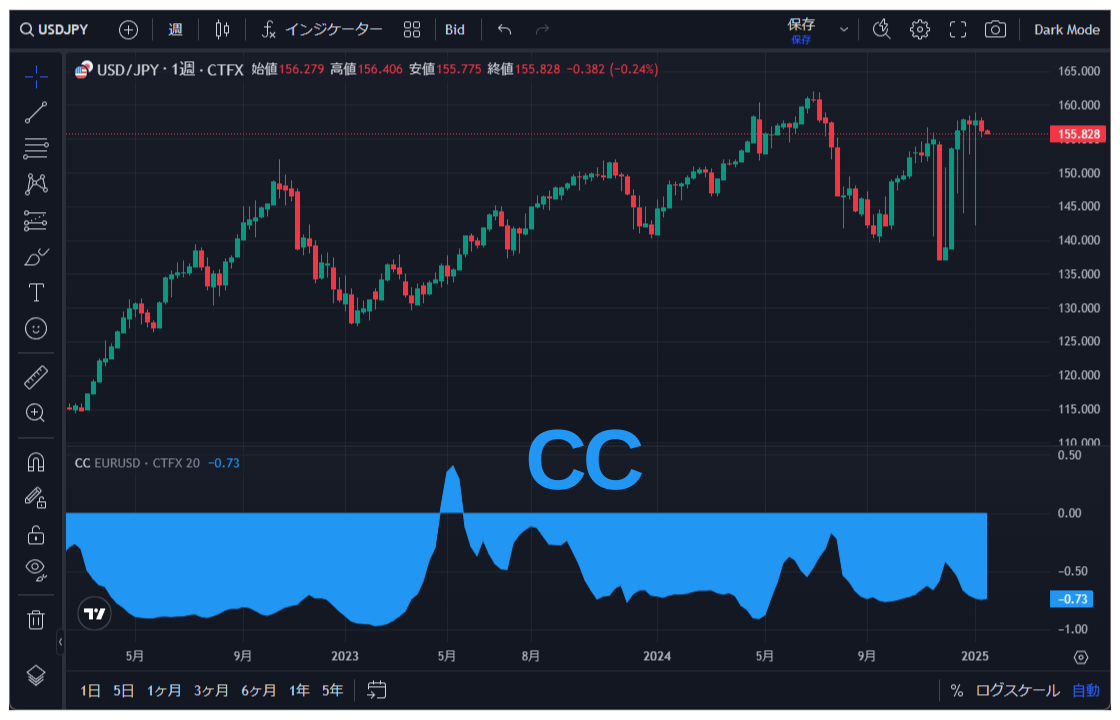Open the go-to-date calendar icon
The height and width of the screenshot is (720, 1120).
tap(376, 690)
